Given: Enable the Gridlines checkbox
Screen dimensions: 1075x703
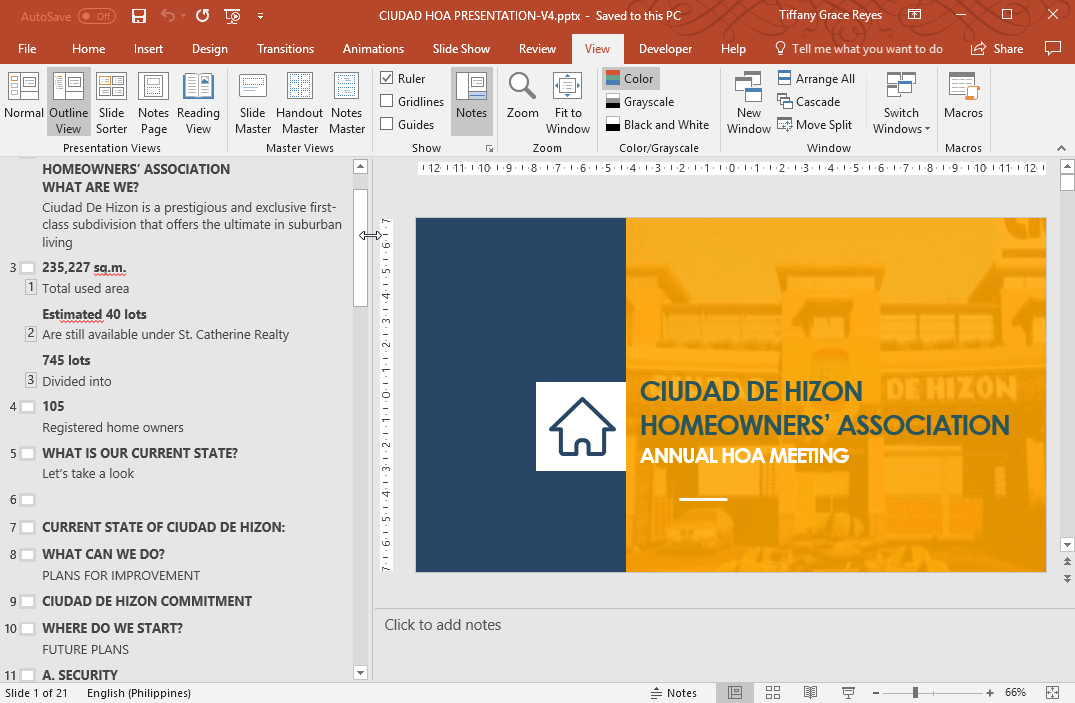Looking at the screenshot, I should coord(386,100).
